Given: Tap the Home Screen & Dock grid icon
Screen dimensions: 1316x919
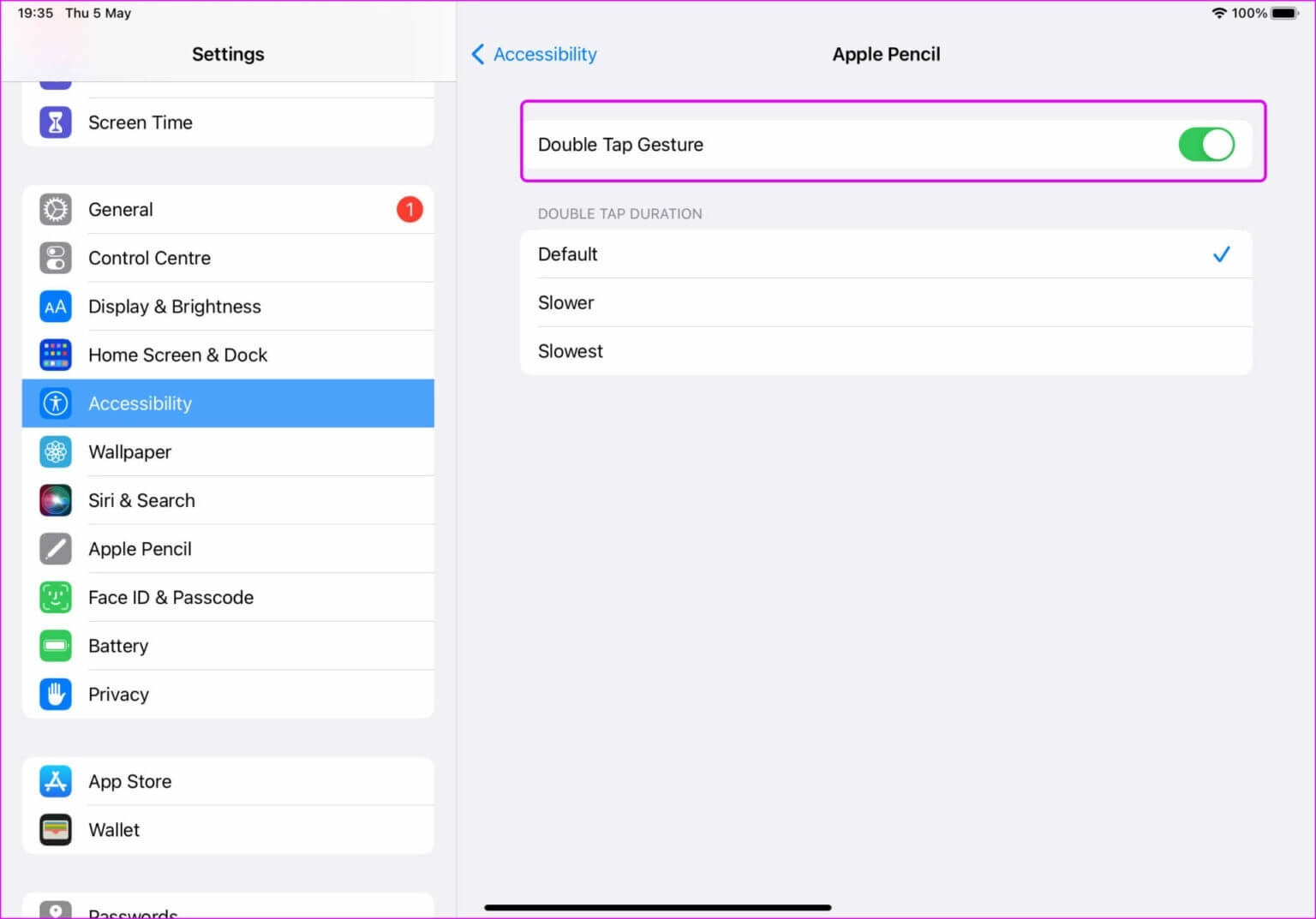Looking at the screenshot, I should [x=56, y=355].
